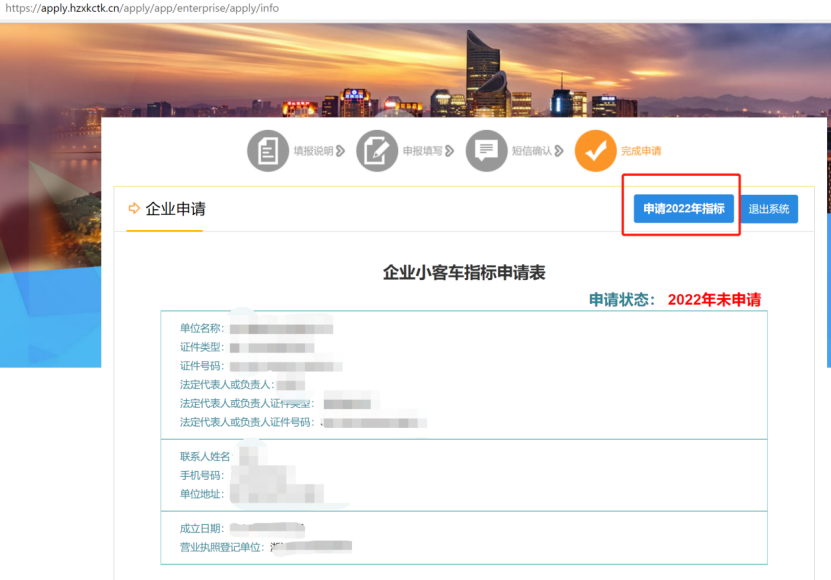The height and width of the screenshot is (580, 831).
Task: Click the red 2022年未申请 status text
Action: coord(714,299)
